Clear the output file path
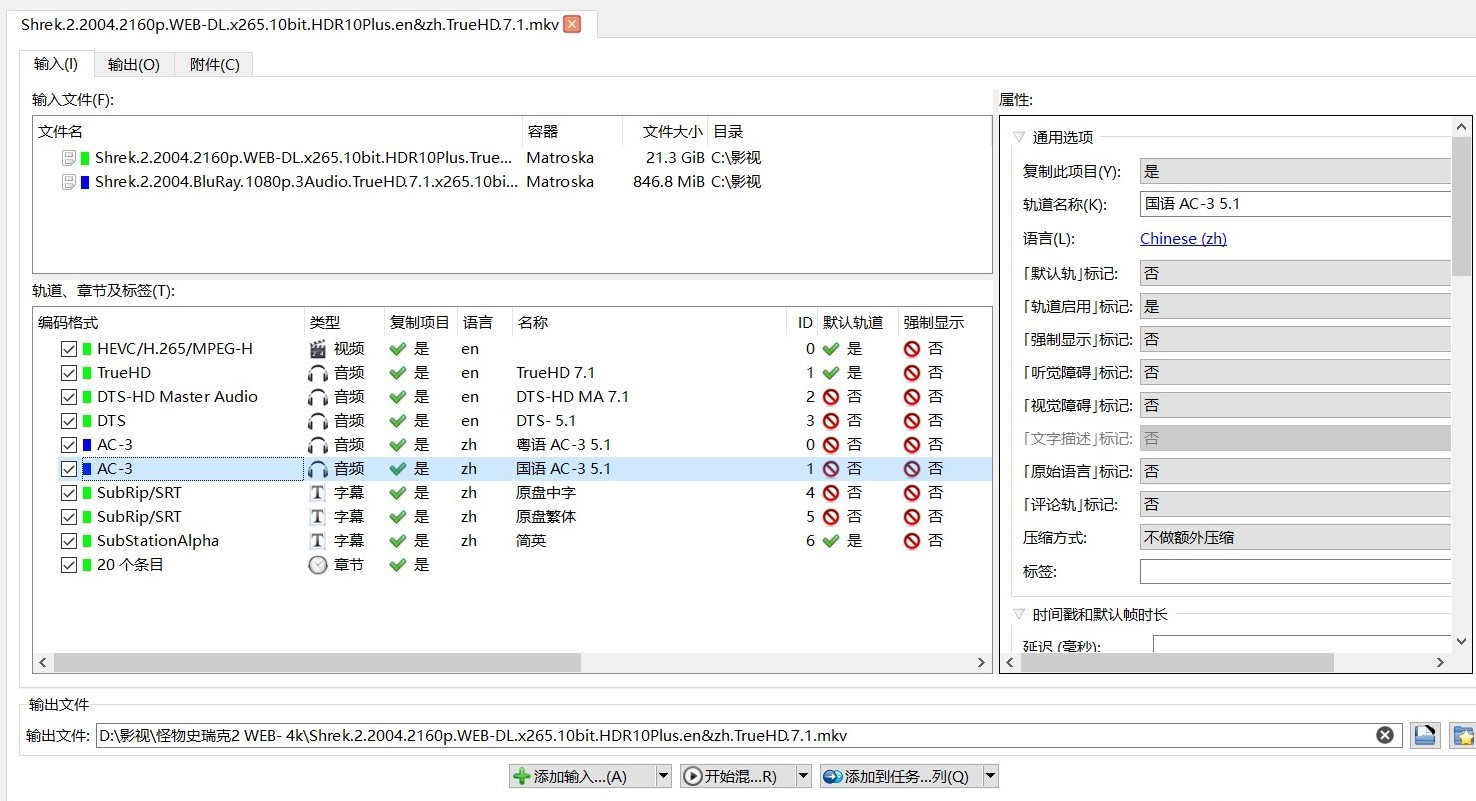The height and width of the screenshot is (801, 1476). [1385, 736]
